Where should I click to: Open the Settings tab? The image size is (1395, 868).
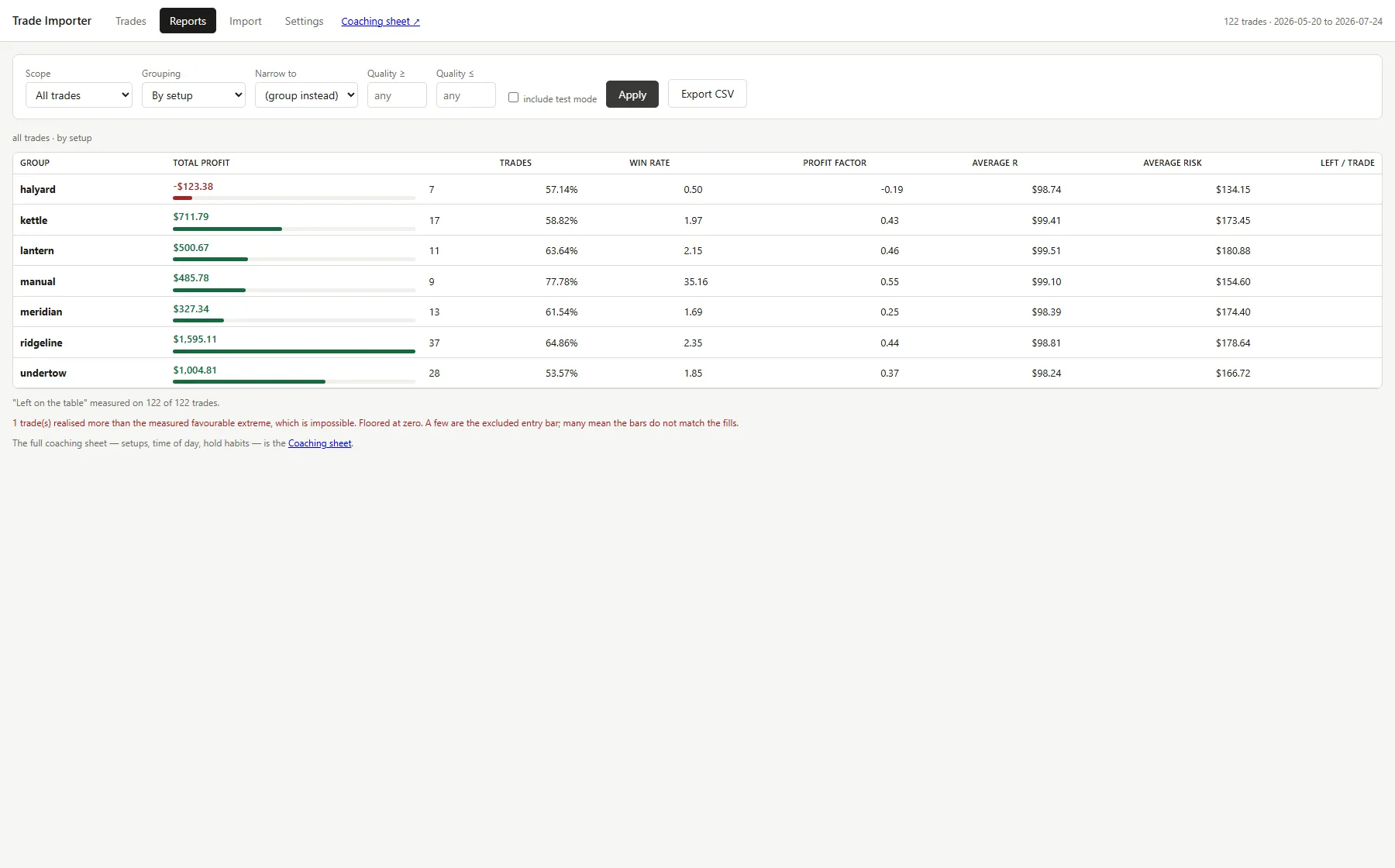click(x=304, y=21)
